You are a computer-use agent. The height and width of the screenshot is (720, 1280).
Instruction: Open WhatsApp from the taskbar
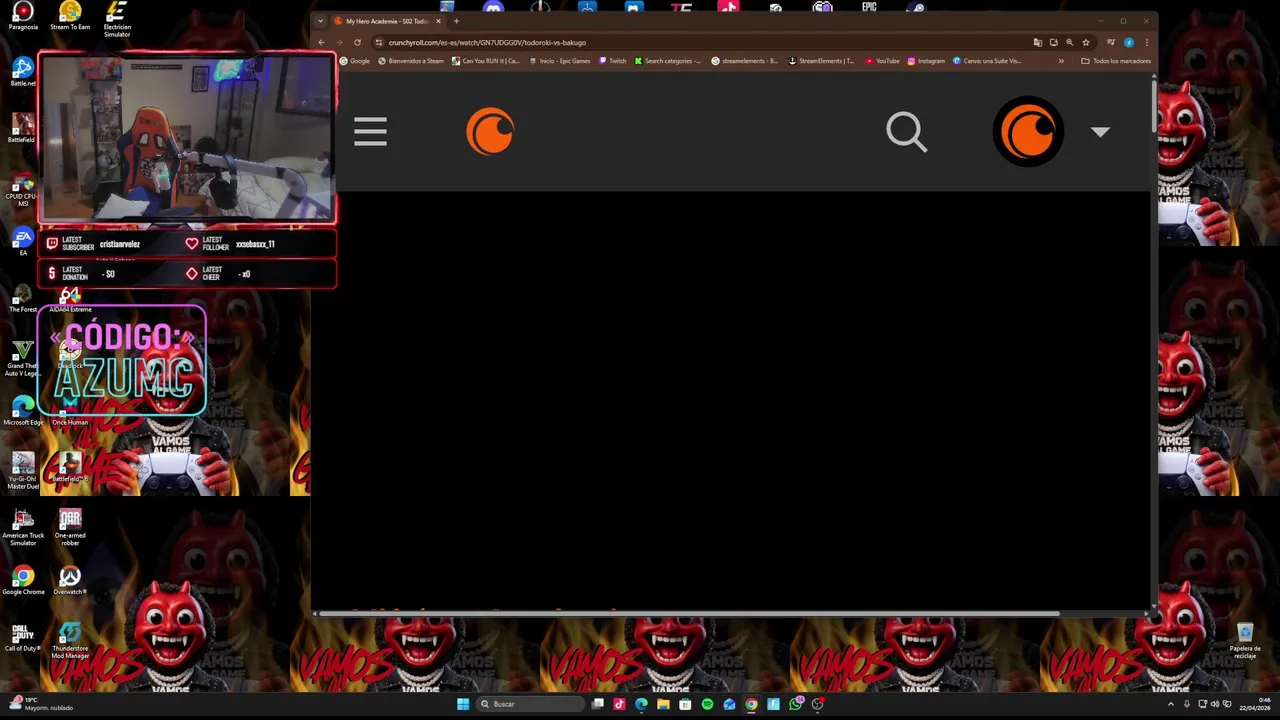coord(795,704)
